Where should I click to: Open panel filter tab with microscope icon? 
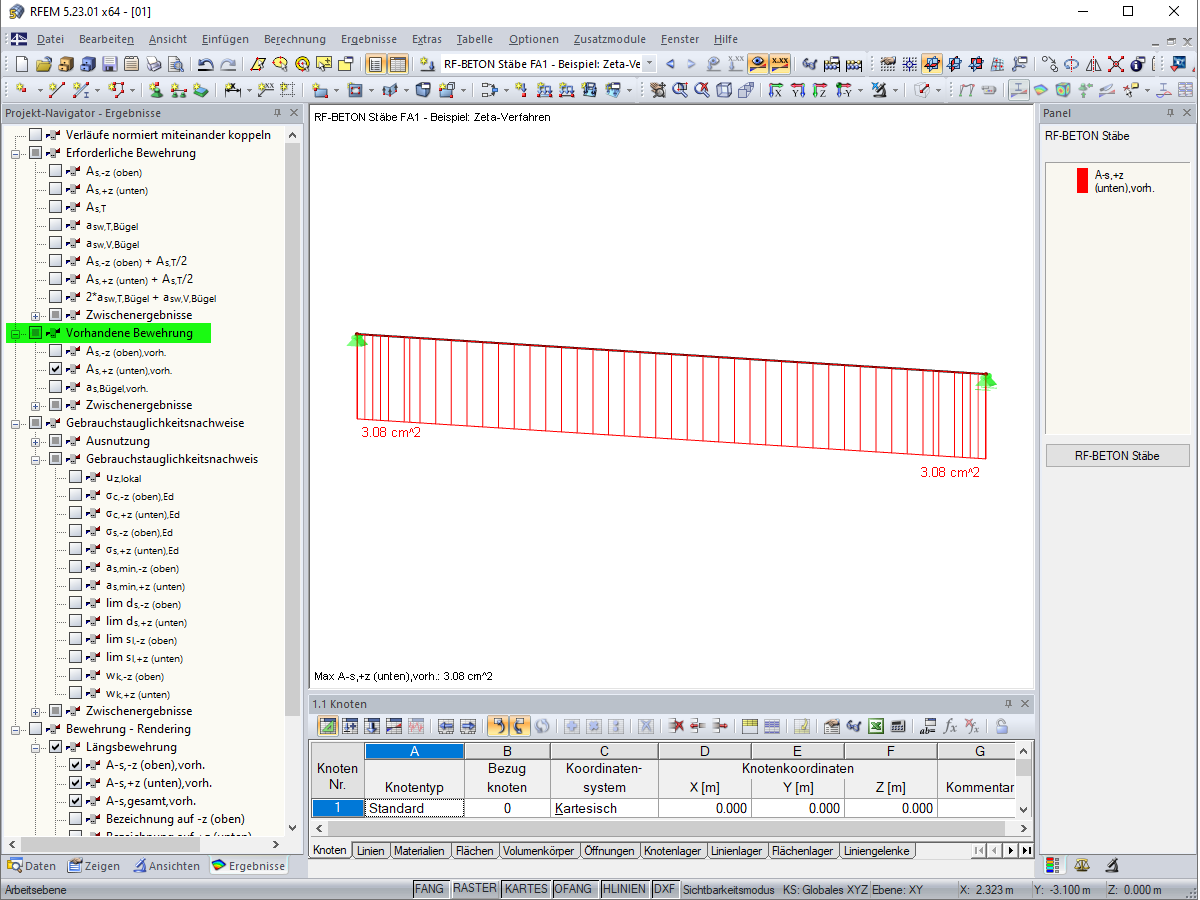(1112, 865)
